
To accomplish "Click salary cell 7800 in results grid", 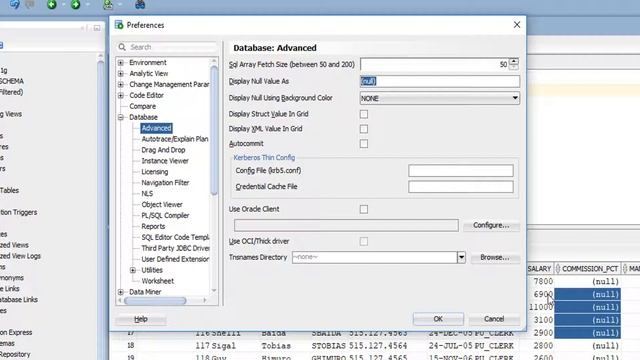I will pyautogui.click(x=543, y=281).
